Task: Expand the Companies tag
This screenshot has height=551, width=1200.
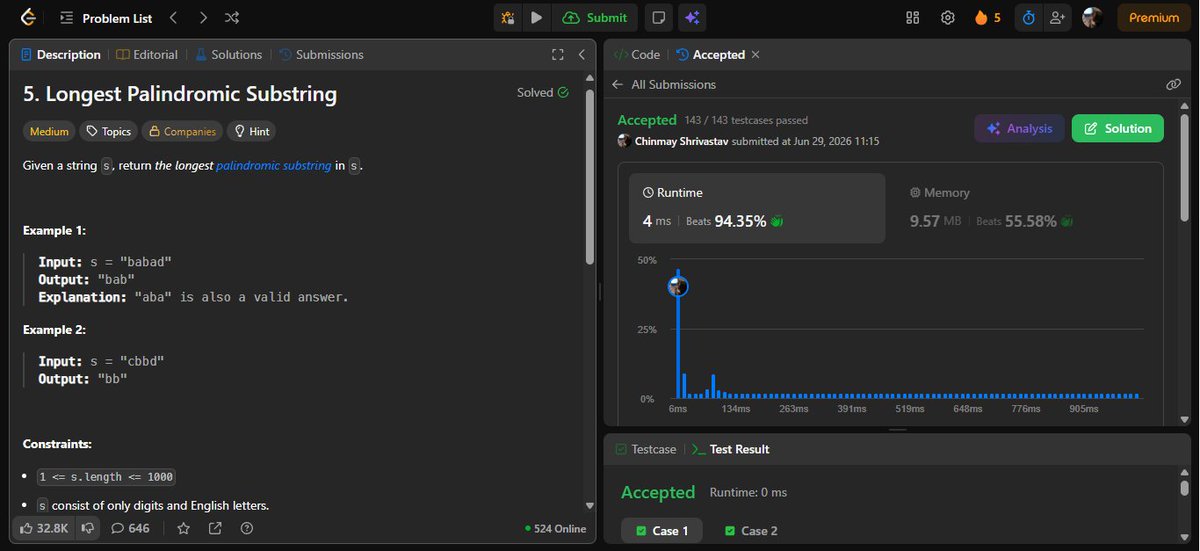Action: tap(182, 131)
